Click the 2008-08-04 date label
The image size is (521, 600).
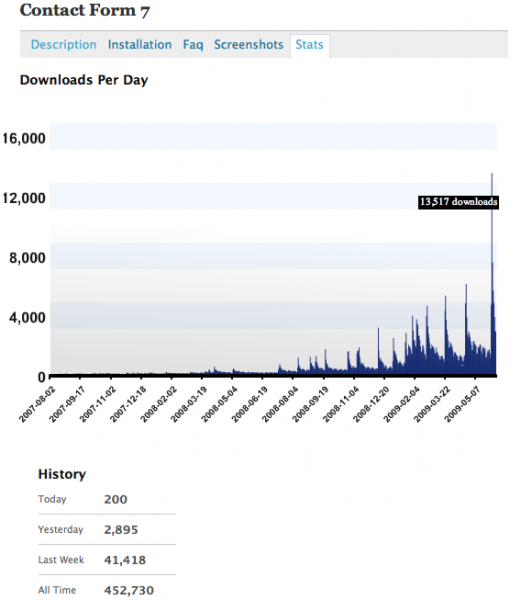[280, 404]
